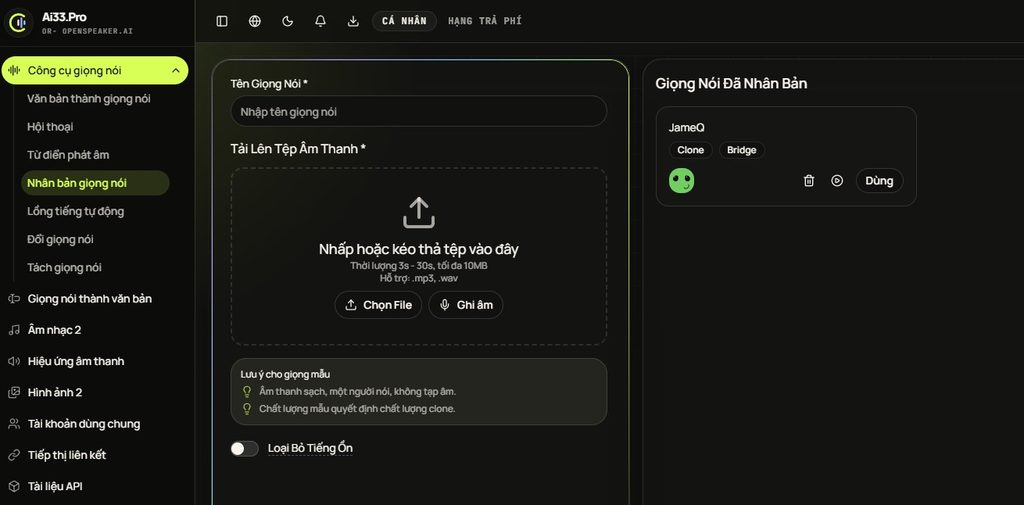Collapse Công cụ giọng nói with its chevron
Screen dimensions: 1024x505
pos(175,71)
